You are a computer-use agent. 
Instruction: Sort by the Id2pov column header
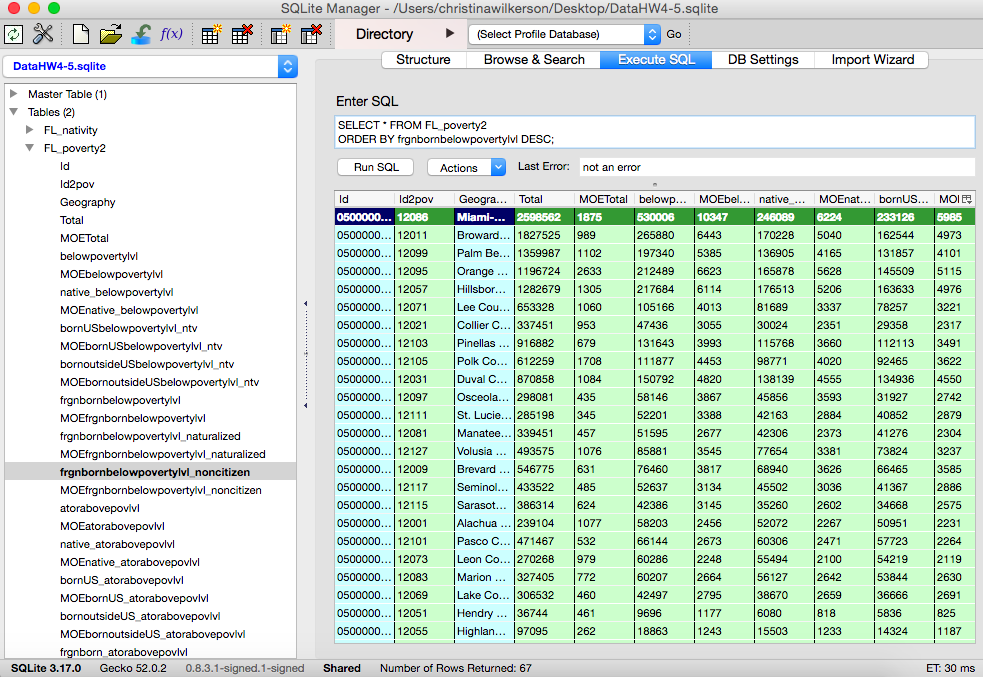(x=424, y=199)
